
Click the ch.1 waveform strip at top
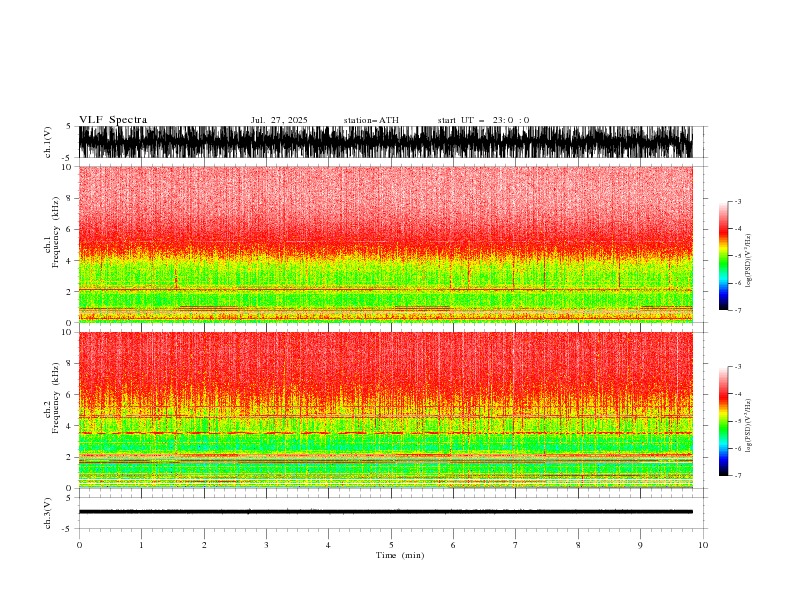385,142
